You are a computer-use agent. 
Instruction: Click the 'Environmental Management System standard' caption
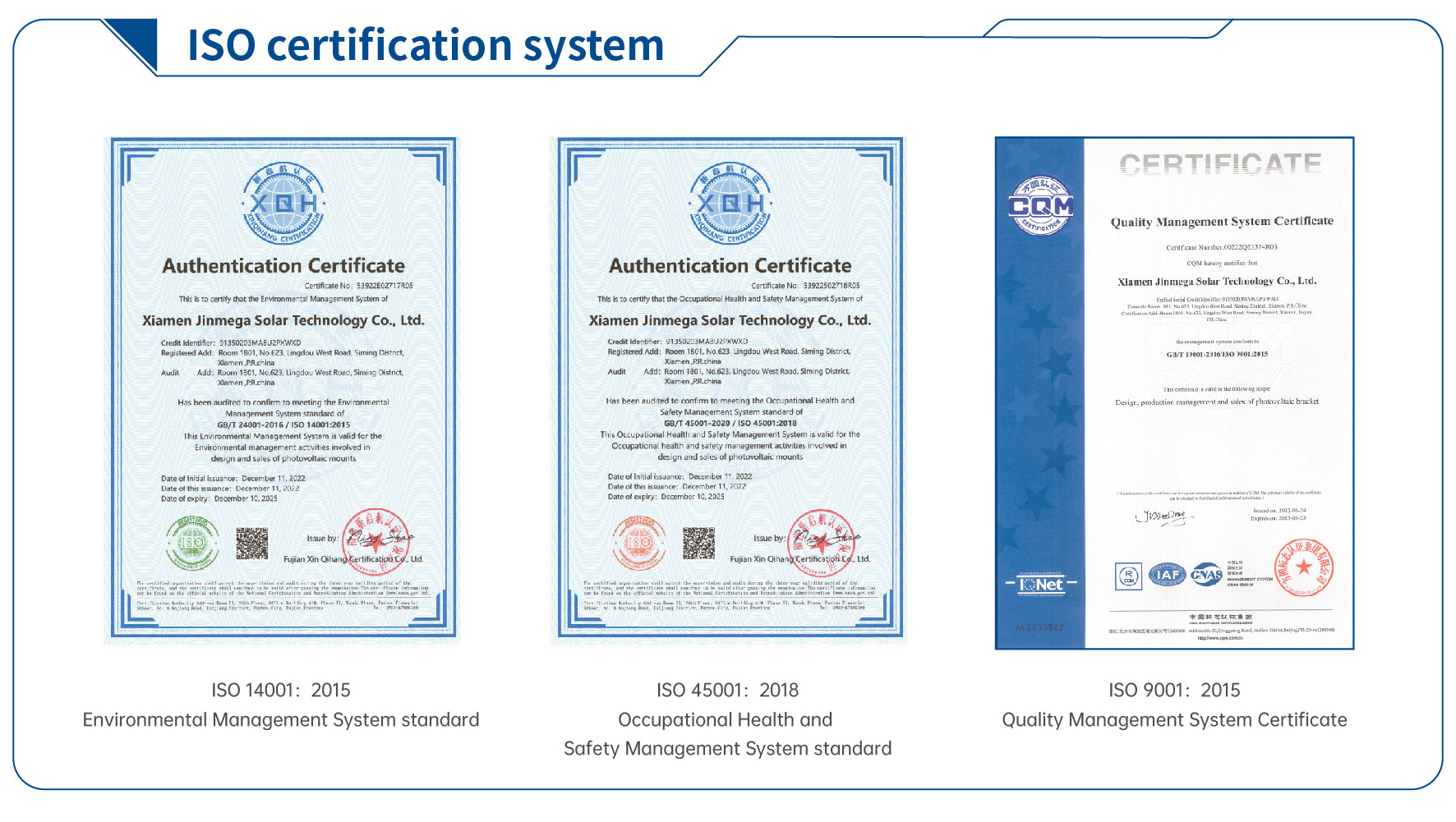281,719
